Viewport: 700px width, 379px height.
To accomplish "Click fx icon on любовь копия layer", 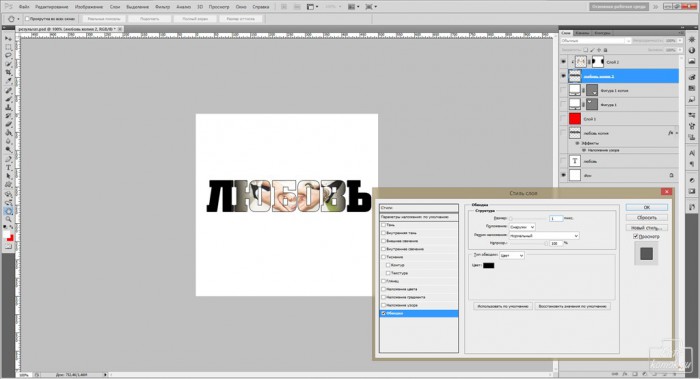I will (670, 133).
